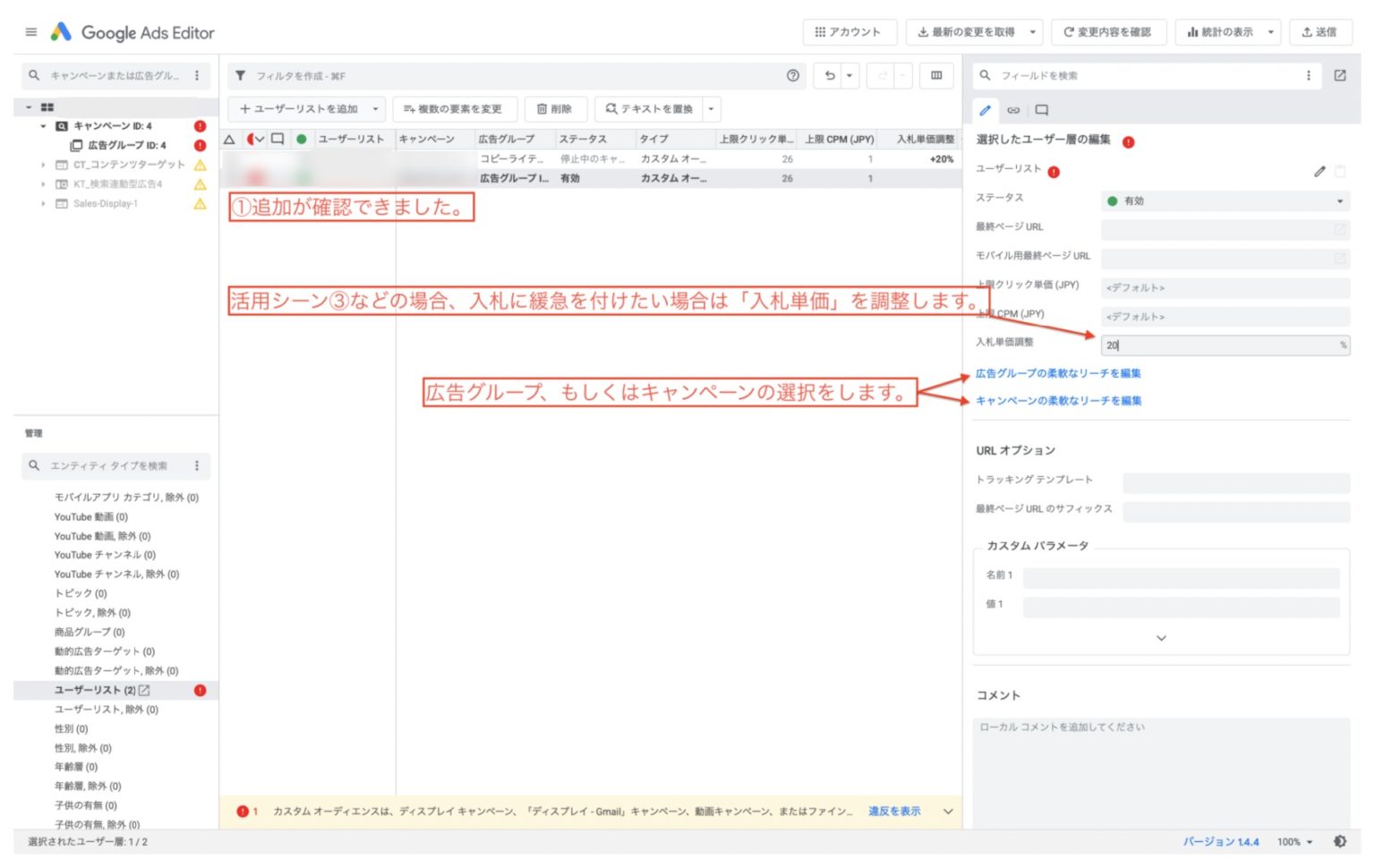
Task: Click the 違反を表示 link
Action: click(893, 812)
